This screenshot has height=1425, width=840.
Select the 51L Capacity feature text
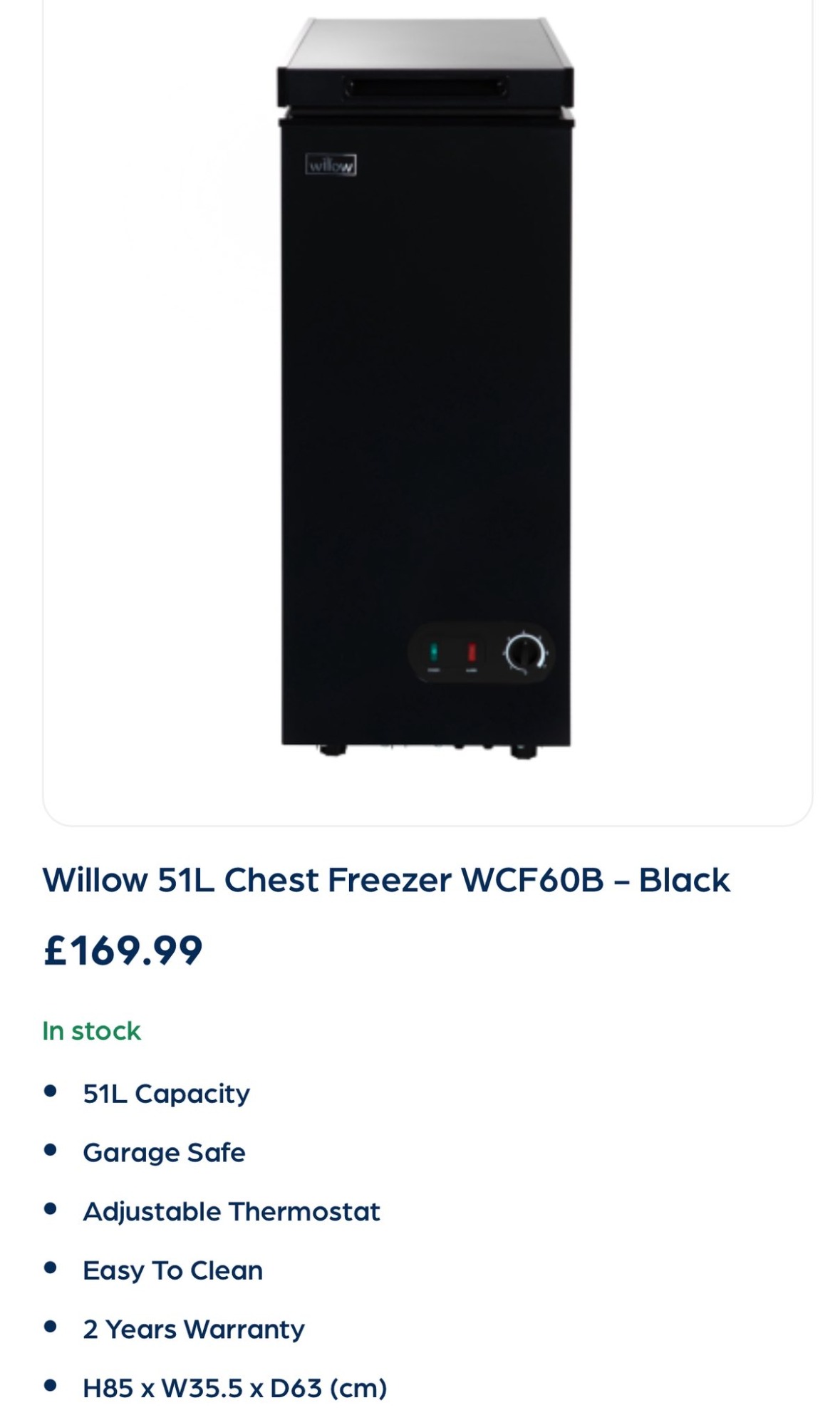click(x=166, y=1094)
